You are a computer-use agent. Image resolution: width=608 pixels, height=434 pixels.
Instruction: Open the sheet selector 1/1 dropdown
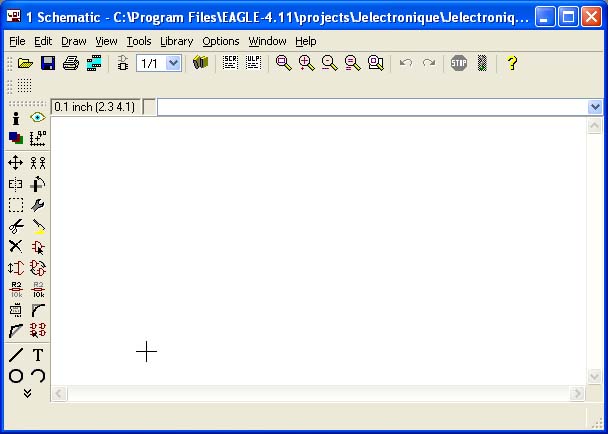click(173, 63)
